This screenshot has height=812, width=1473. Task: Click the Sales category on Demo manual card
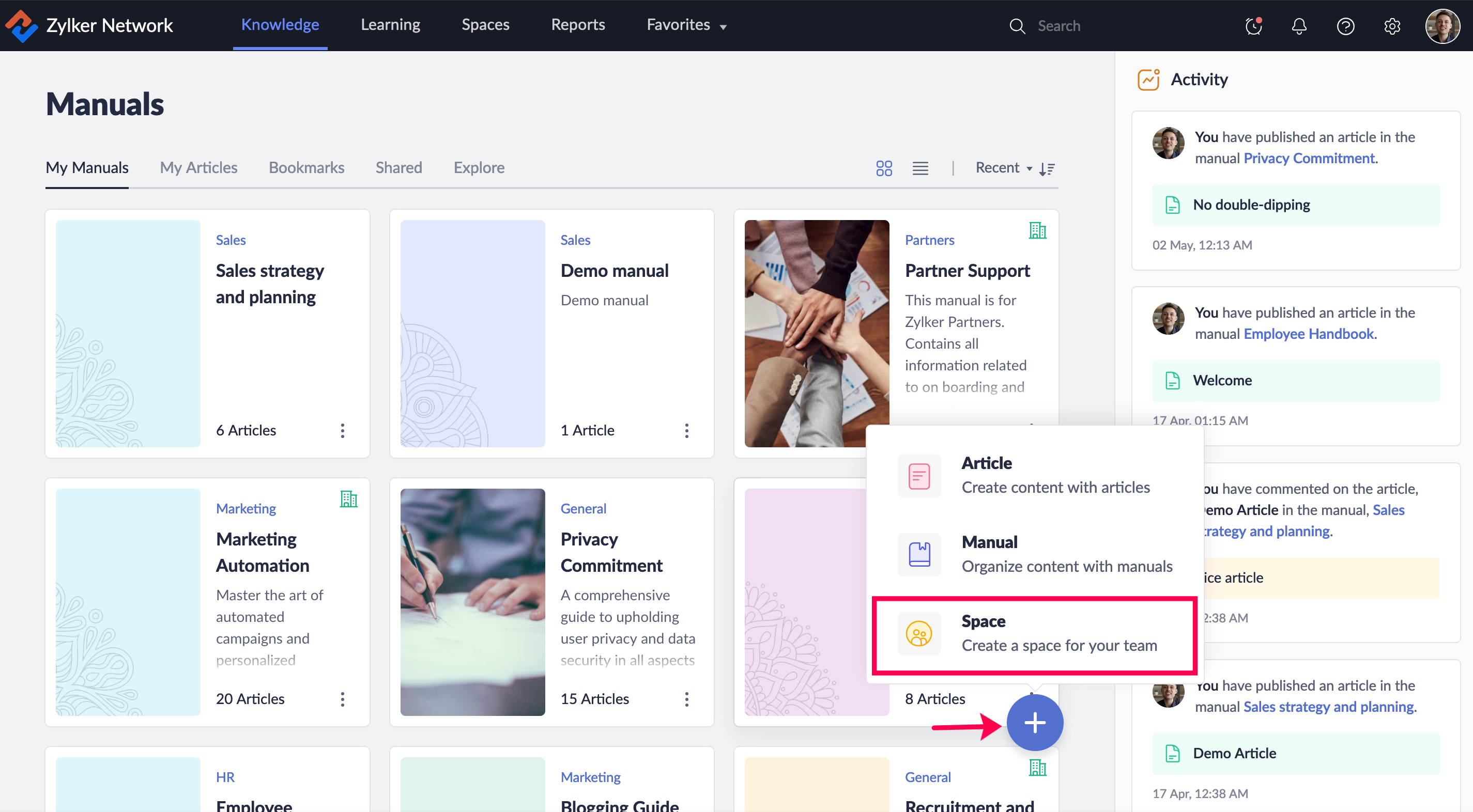click(575, 240)
